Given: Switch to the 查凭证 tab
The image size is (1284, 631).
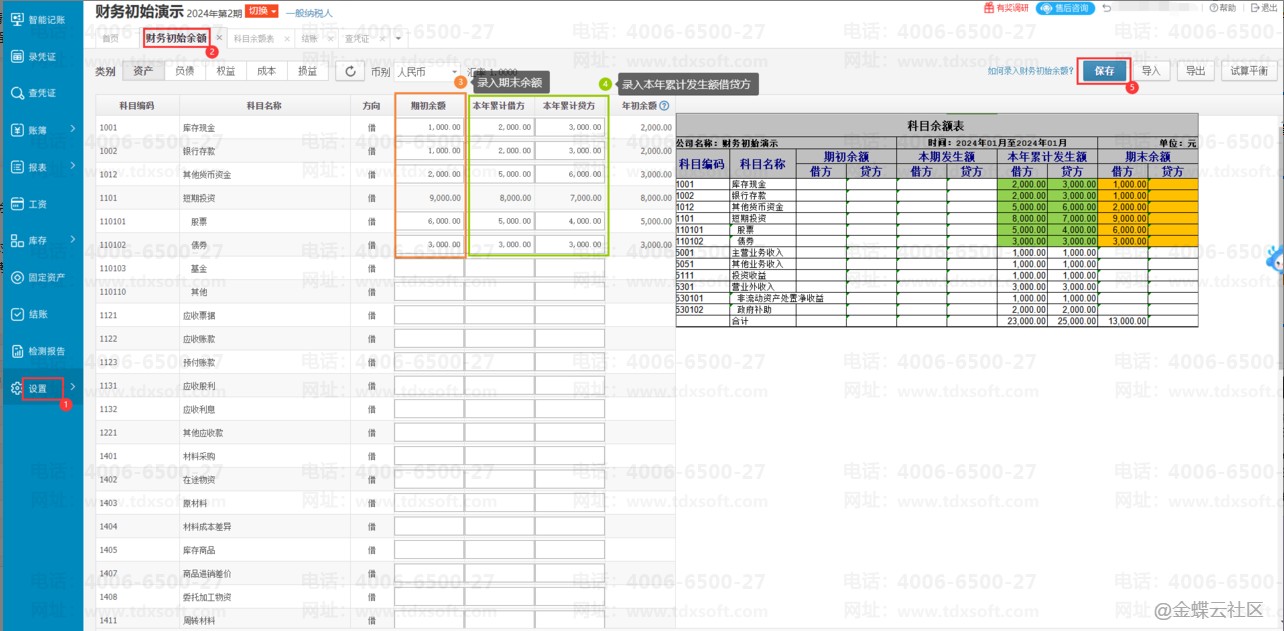Looking at the screenshot, I should (x=357, y=39).
